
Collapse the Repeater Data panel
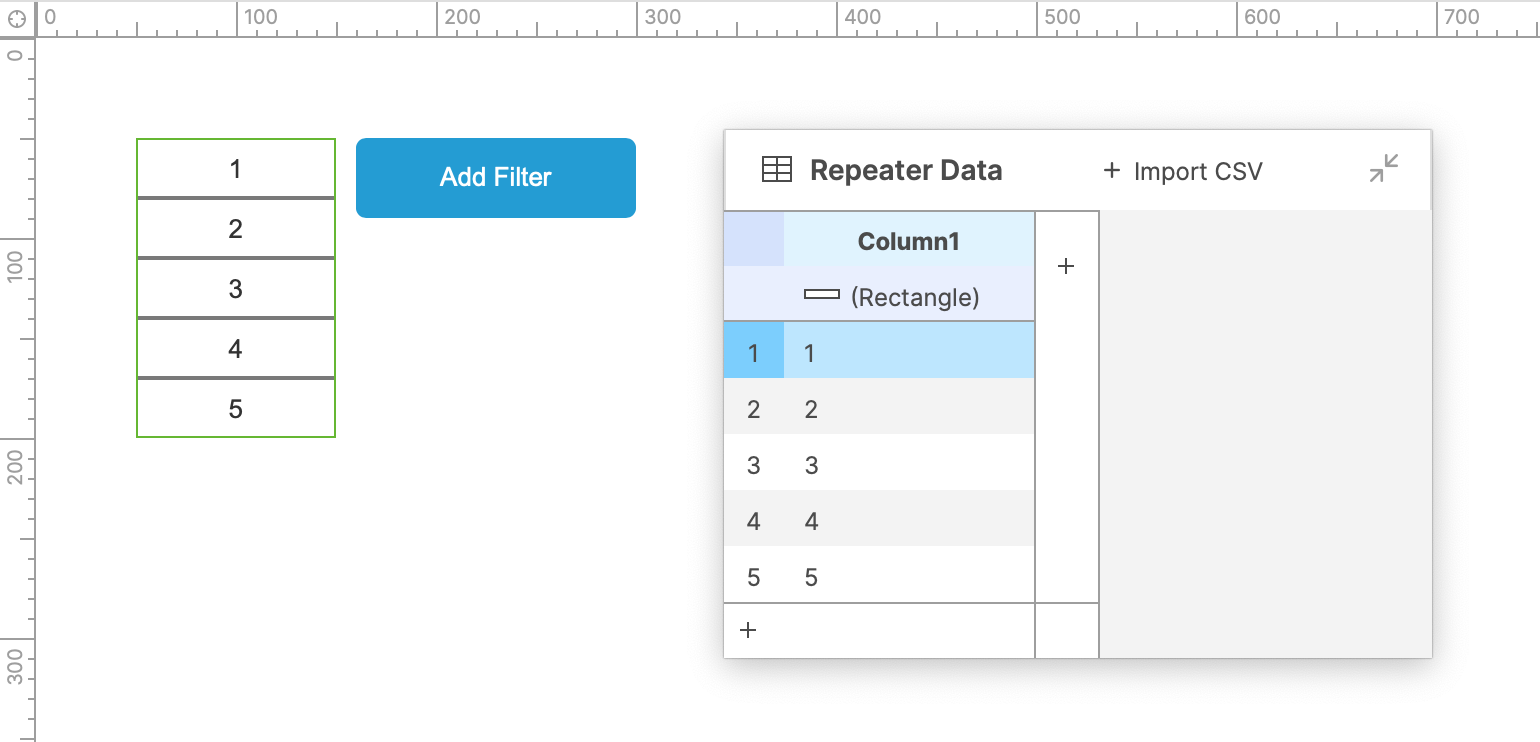[x=1384, y=169]
